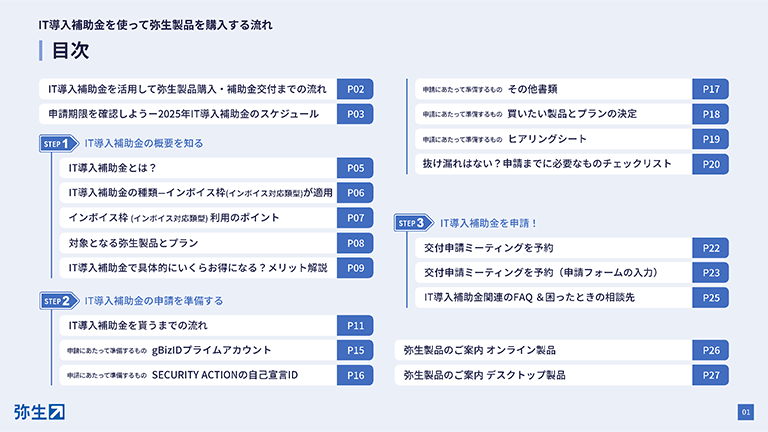This screenshot has width=768, height=432.
Task: Click the P02 page badge
Action: tap(355, 89)
